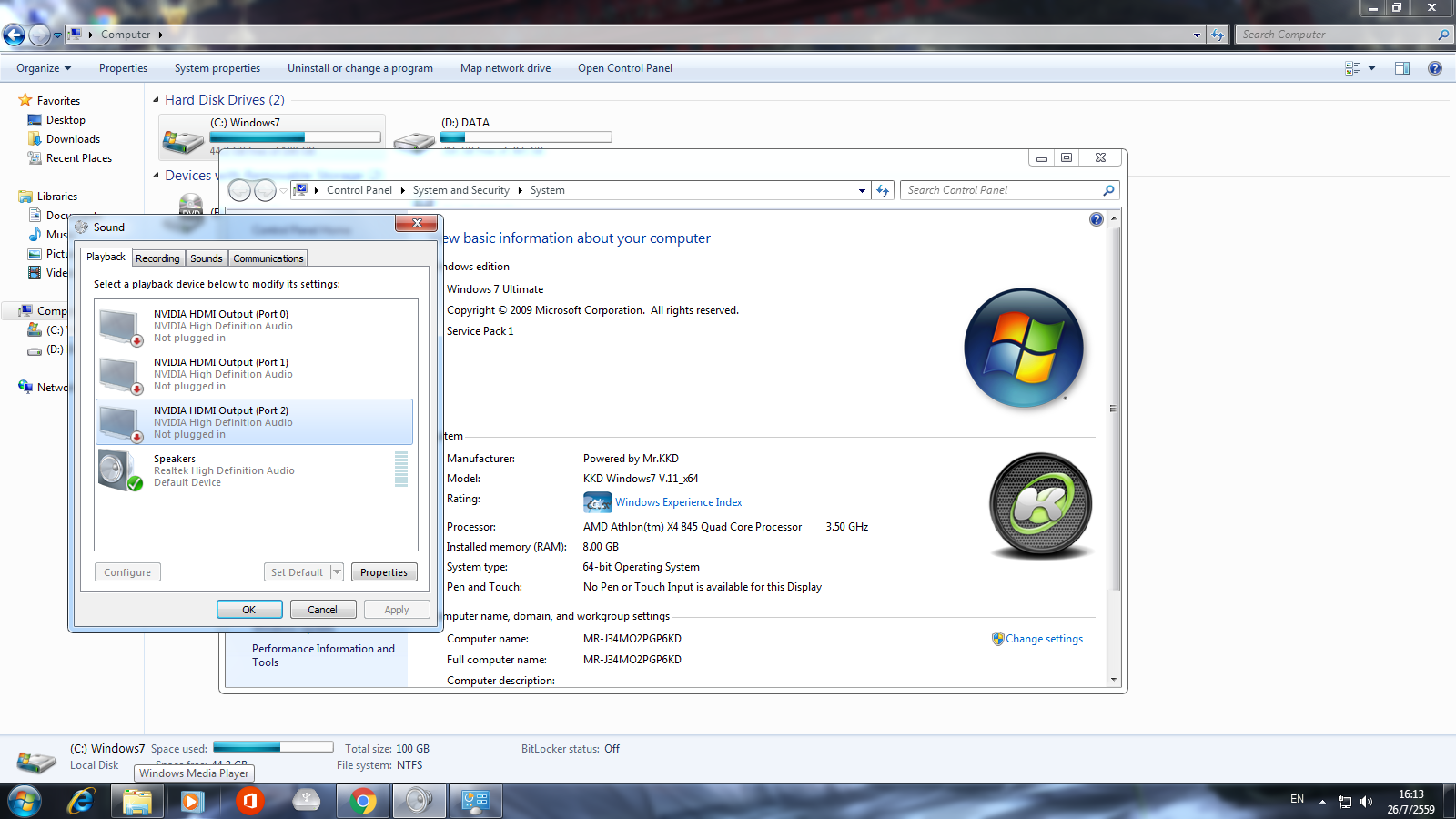Click the Properties button in Sound dialog
Viewport: 1456px width, 819px height.
coord(383,572)
